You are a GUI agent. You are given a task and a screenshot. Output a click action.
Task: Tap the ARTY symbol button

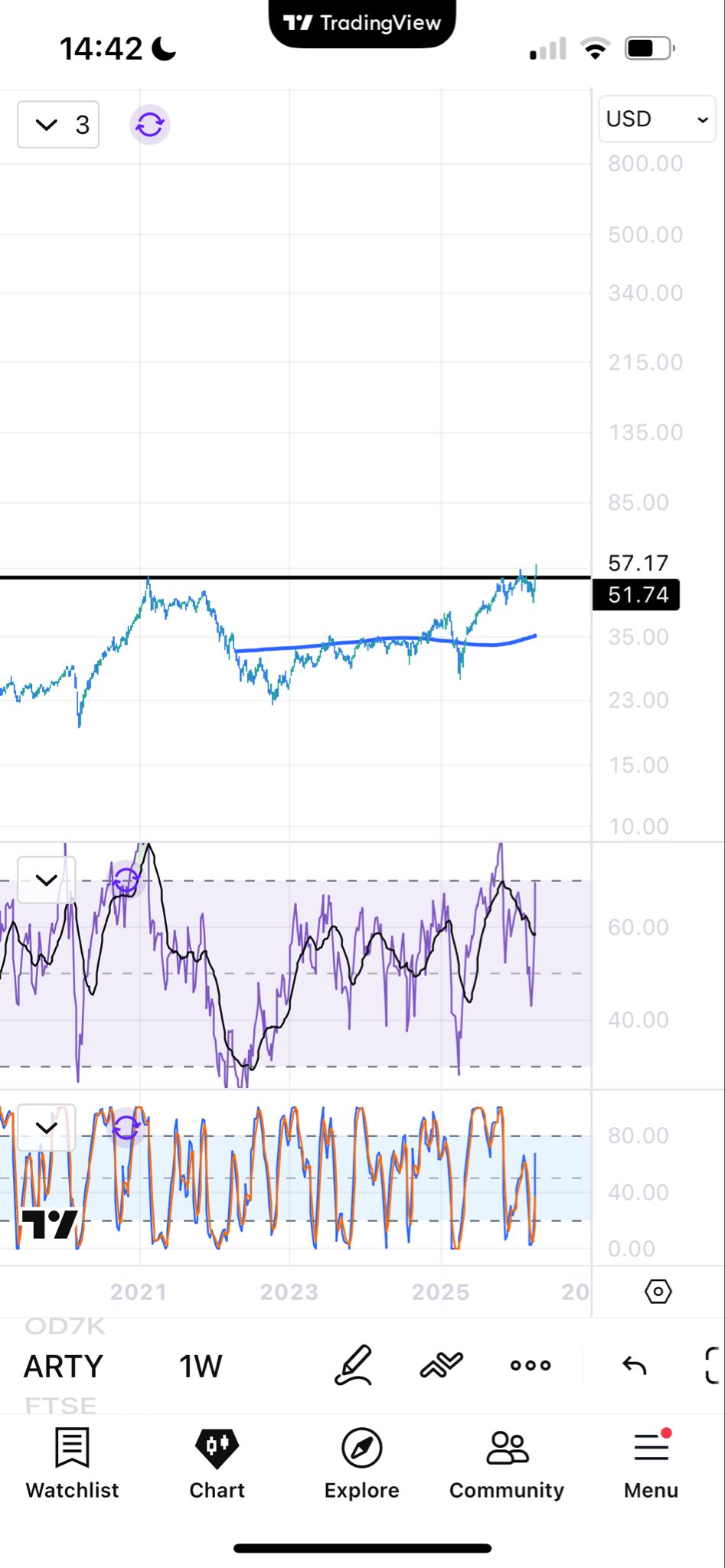pos(64,1366)
